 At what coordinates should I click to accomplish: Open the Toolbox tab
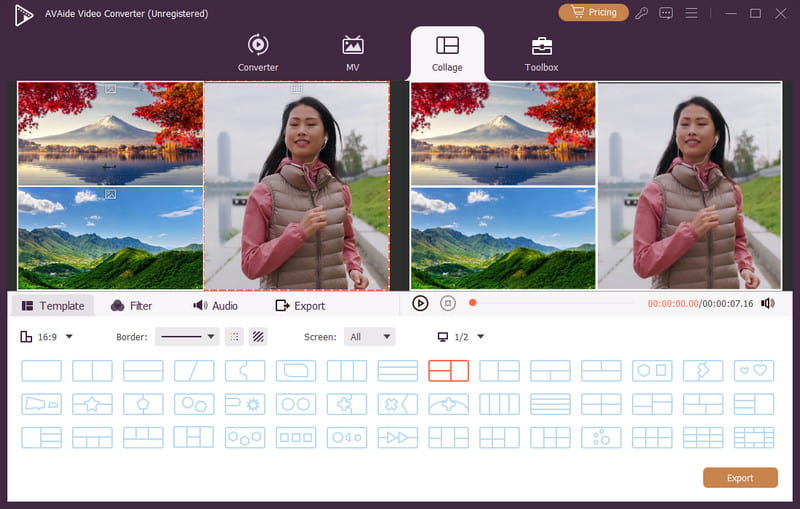click(541, 53)
